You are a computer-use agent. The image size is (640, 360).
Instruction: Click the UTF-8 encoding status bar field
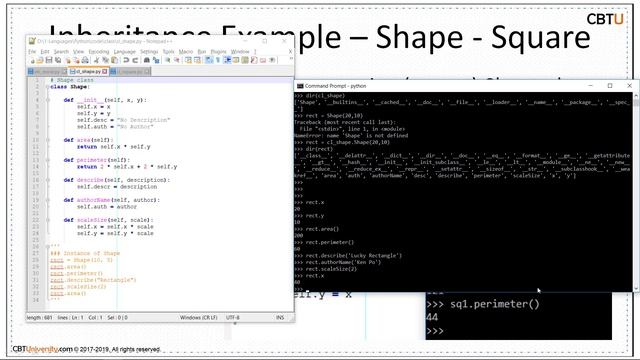coord(233,317)
